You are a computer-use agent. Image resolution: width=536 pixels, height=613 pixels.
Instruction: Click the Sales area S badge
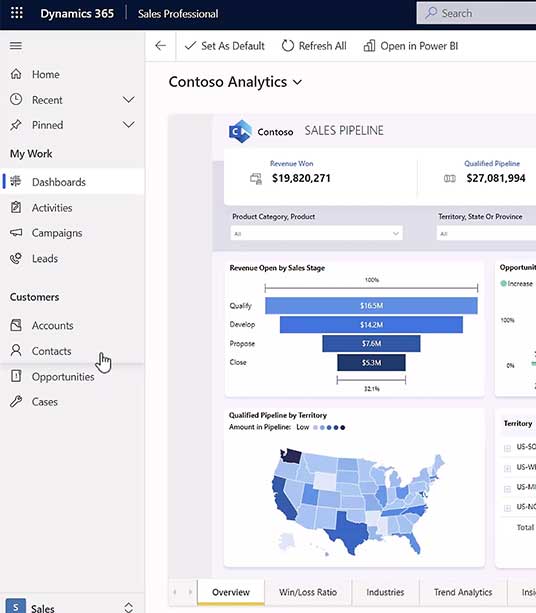point(16,606)
